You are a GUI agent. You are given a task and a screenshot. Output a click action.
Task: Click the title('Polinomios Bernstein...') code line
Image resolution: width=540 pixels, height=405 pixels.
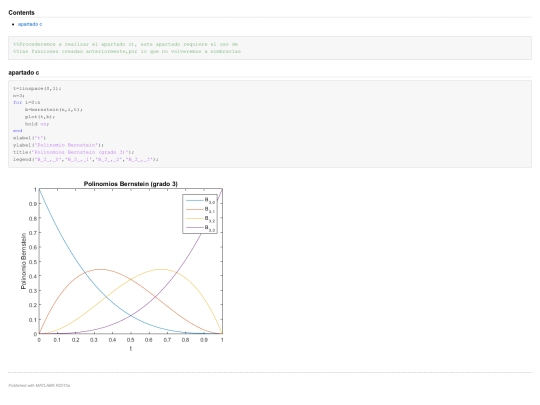(x=74, y=152)
